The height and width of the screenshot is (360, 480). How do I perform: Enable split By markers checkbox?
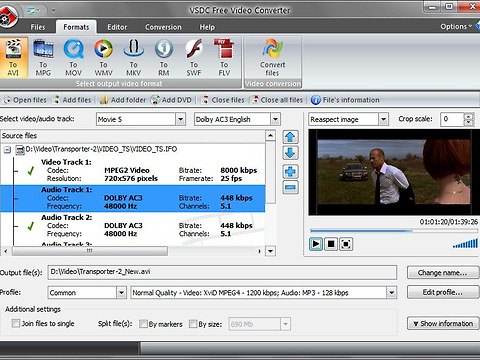143,324
